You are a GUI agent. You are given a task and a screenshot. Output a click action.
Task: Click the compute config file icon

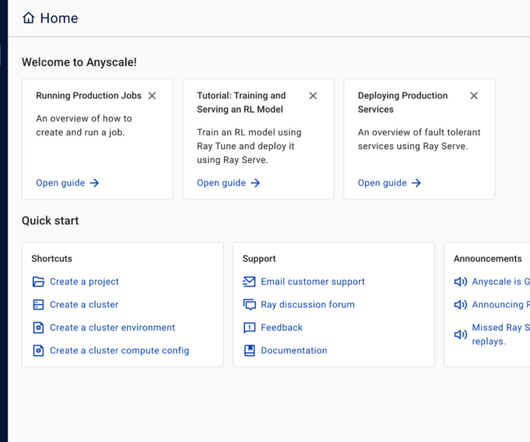(x=38, y=350)
